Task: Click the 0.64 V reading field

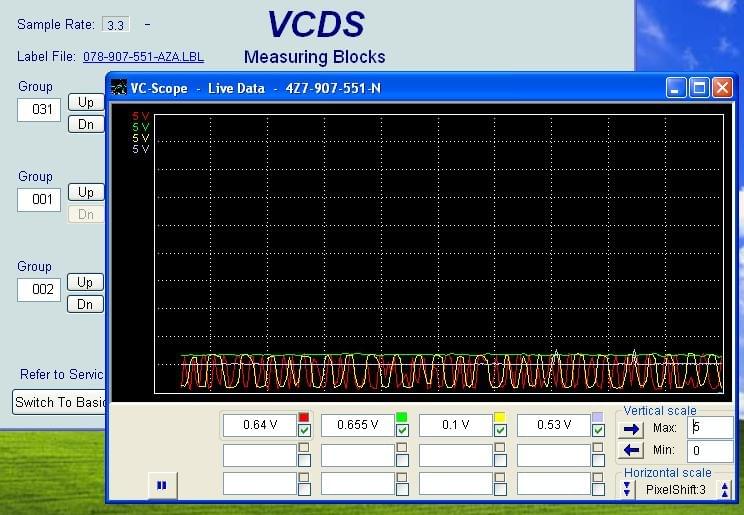Action: 260,425
